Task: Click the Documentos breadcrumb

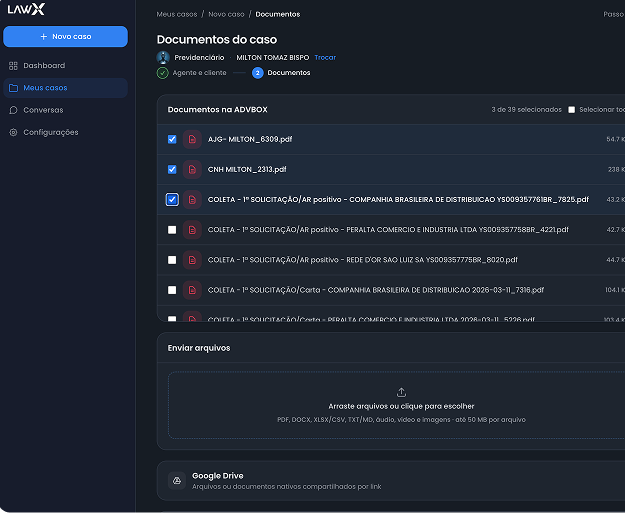Action: click(x=278, y=14)
